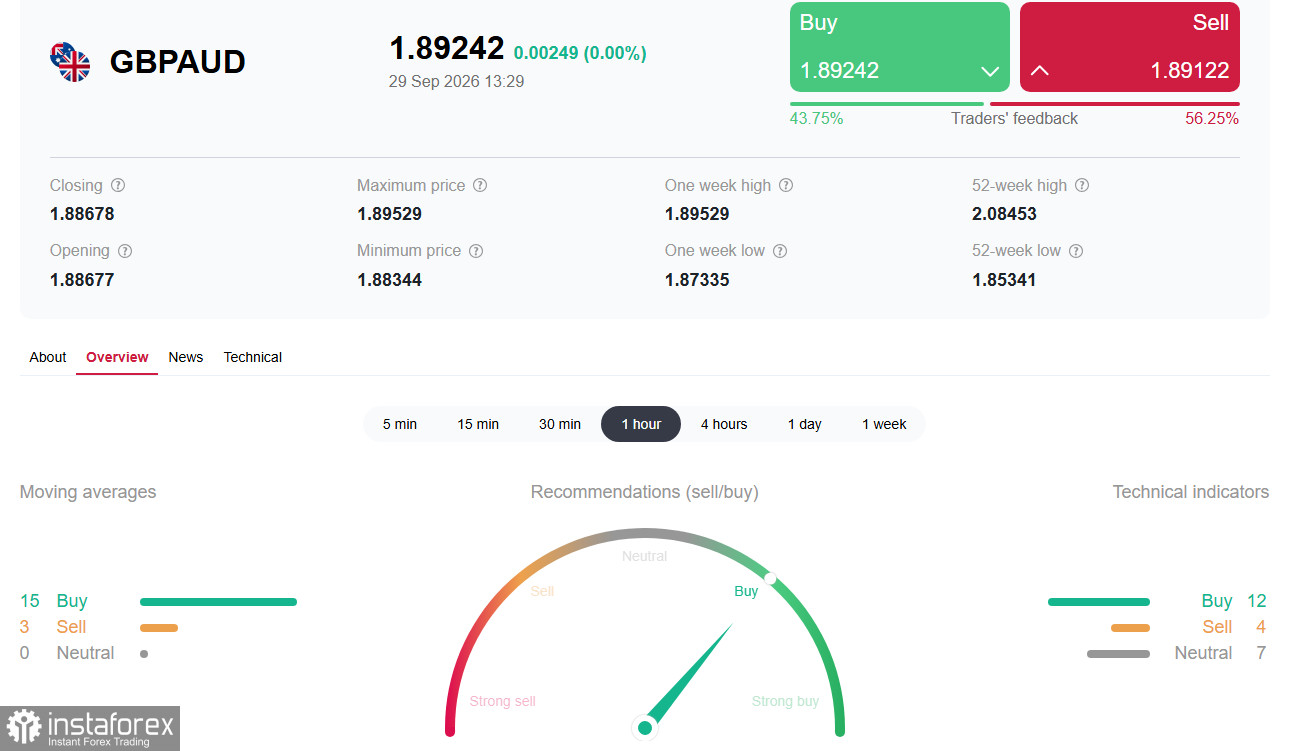Click the Strong sell gauge label

(503, 701)
